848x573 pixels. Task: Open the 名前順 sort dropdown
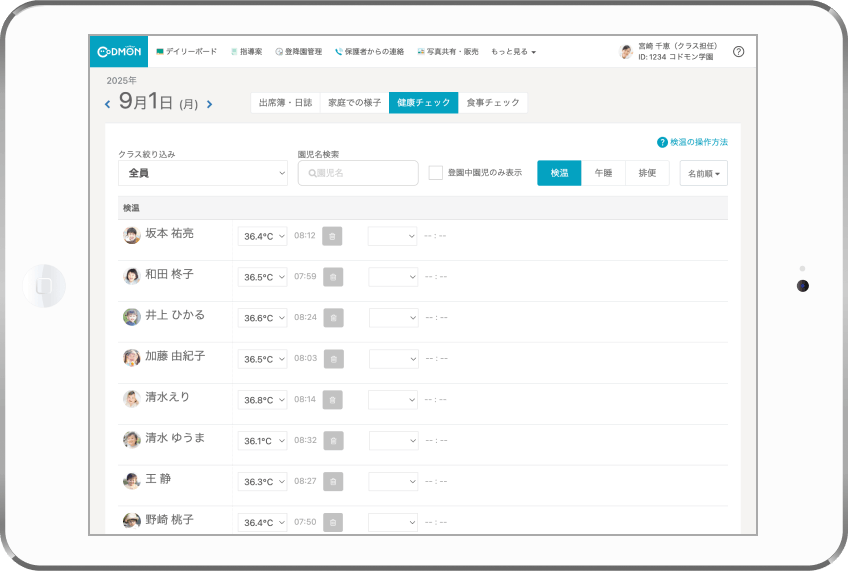click(703, 173)
